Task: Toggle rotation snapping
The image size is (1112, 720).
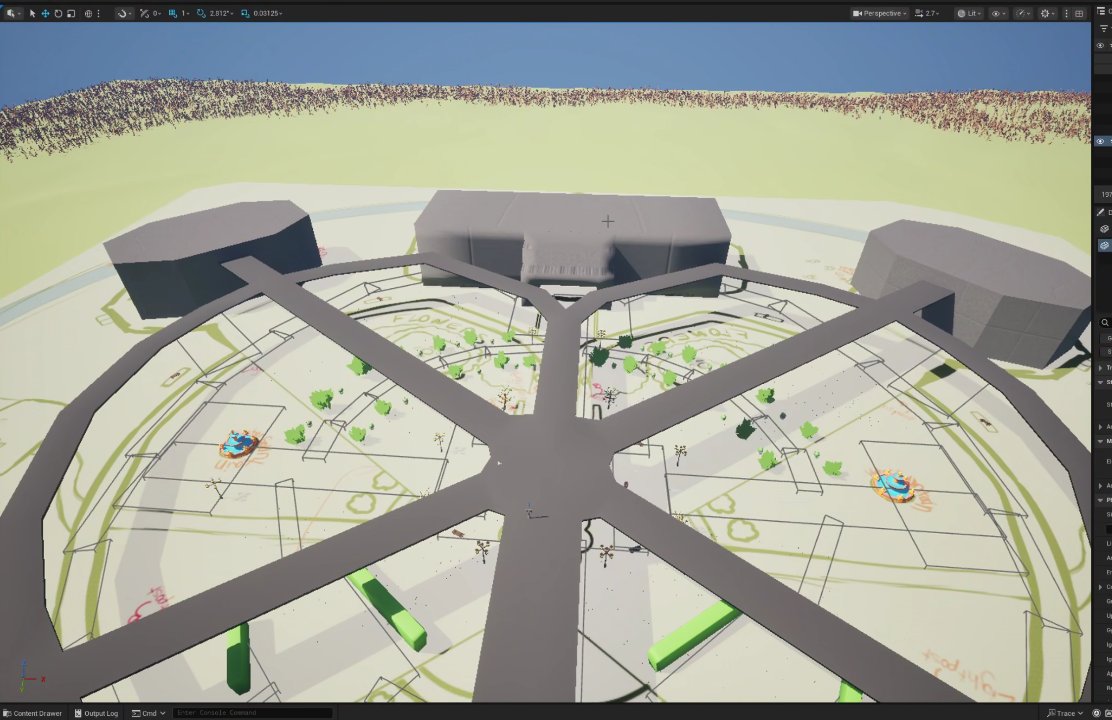Action: tap(201, 13)
